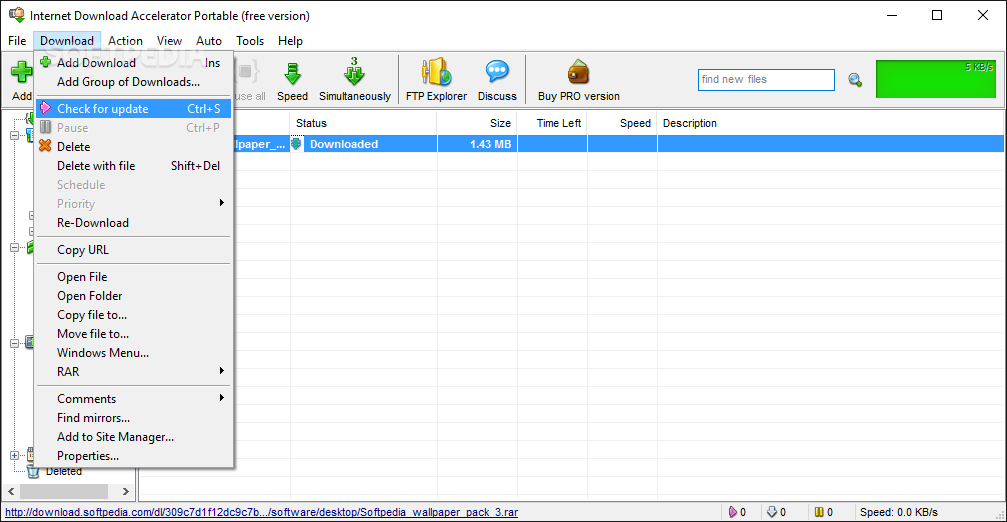Open the File menu

[x=17, y=40]
